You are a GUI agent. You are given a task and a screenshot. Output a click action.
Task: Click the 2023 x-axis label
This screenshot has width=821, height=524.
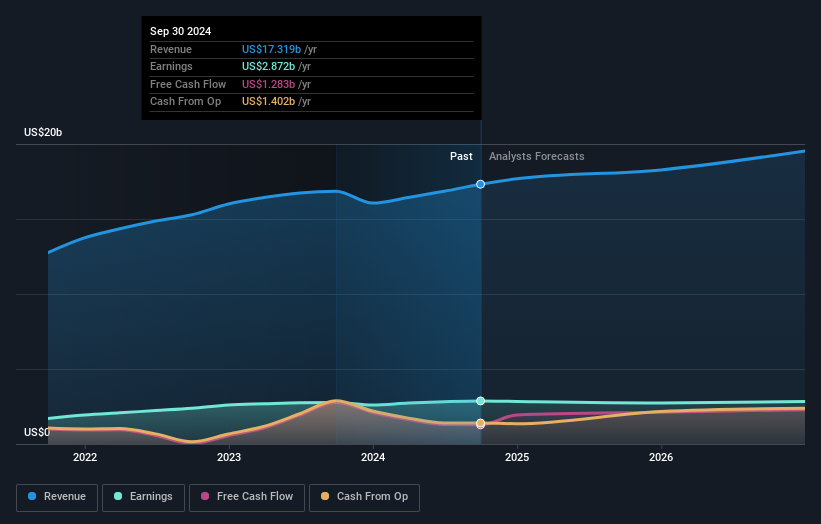[x=229, y=457]
